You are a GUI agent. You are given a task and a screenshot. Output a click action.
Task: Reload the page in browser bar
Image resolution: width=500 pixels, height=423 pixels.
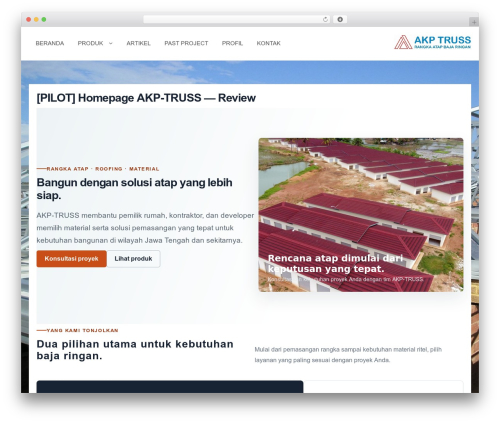pos(325,19)
